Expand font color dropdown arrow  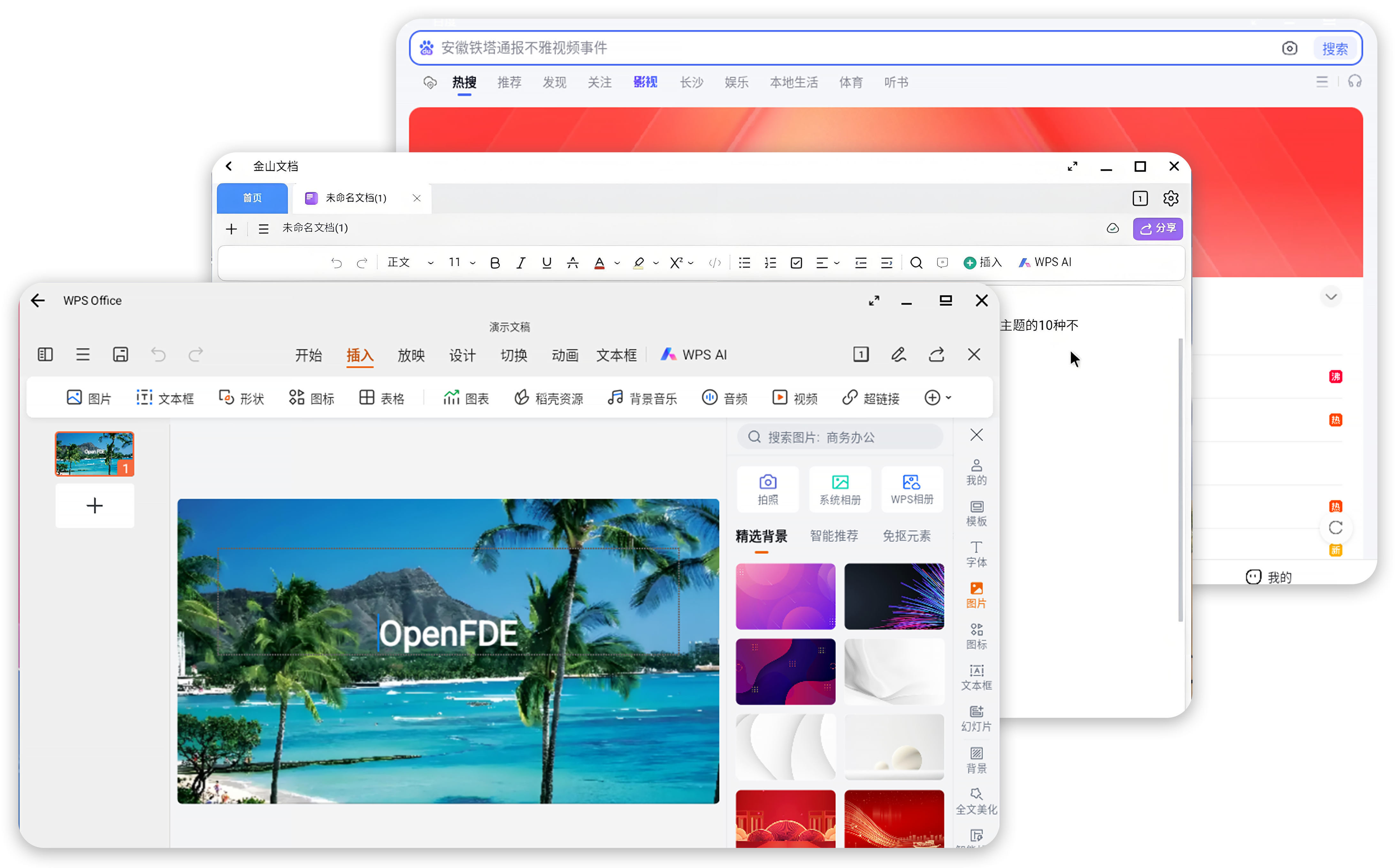click(617, 263)
